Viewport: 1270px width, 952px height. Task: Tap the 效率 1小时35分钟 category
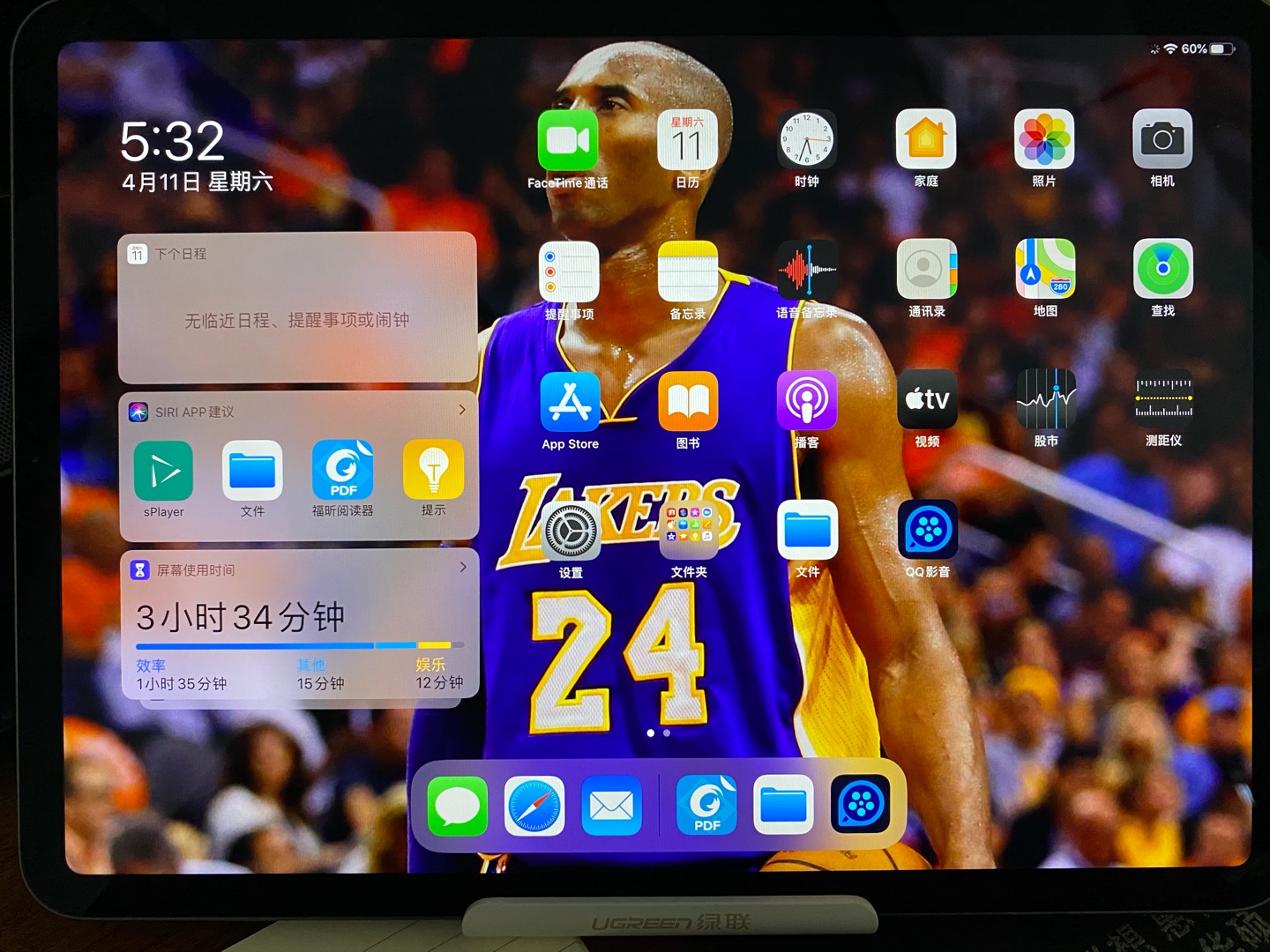pos(181,675)
